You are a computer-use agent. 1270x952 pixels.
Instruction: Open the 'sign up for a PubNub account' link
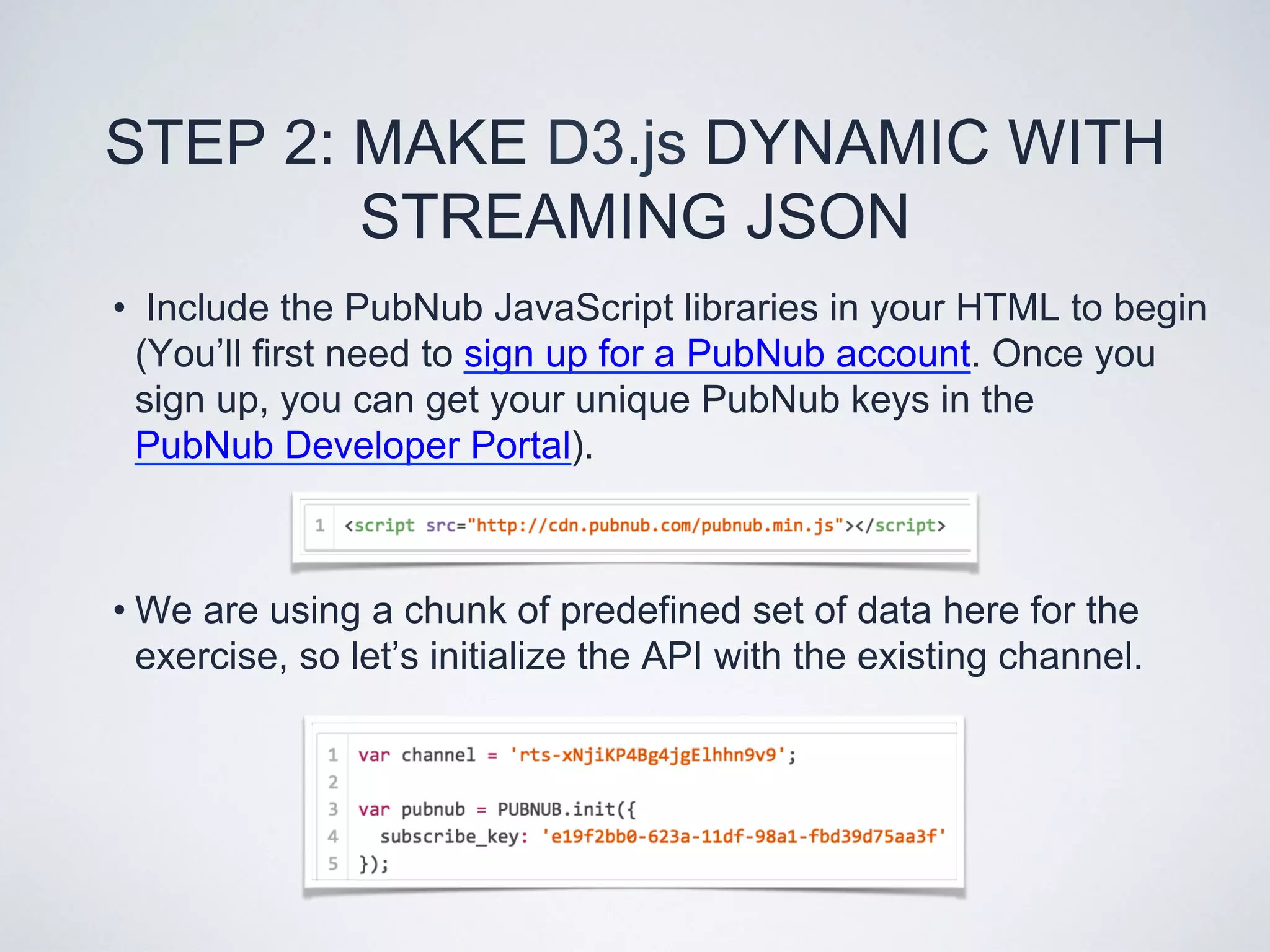point(717,355)
